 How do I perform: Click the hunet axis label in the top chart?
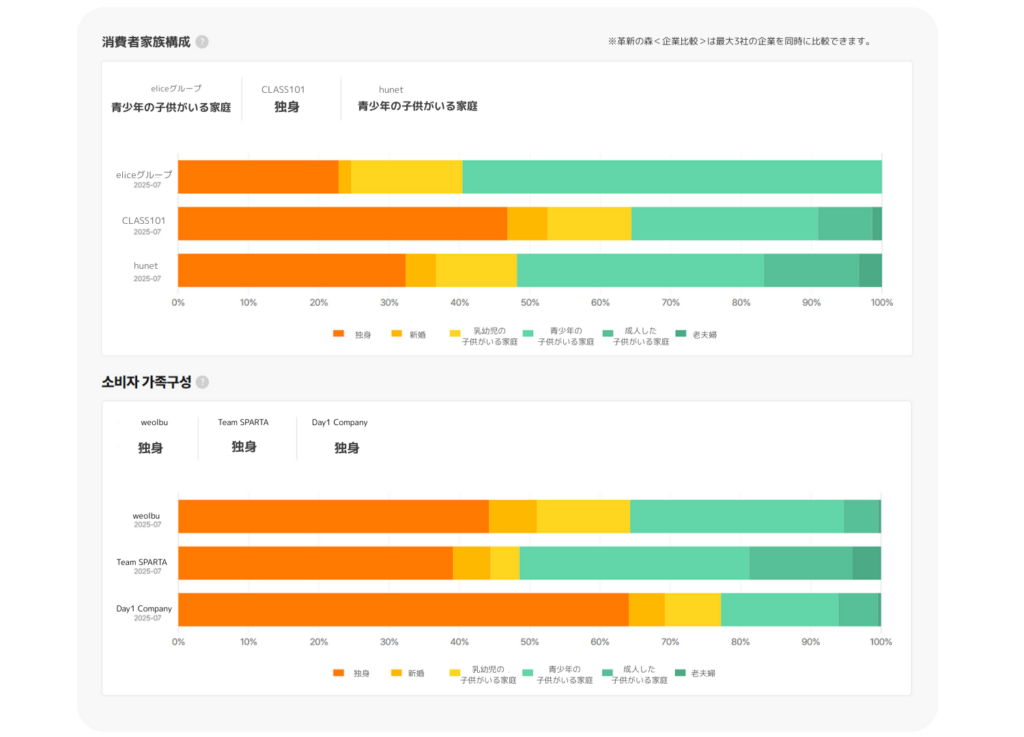point(146,266)
